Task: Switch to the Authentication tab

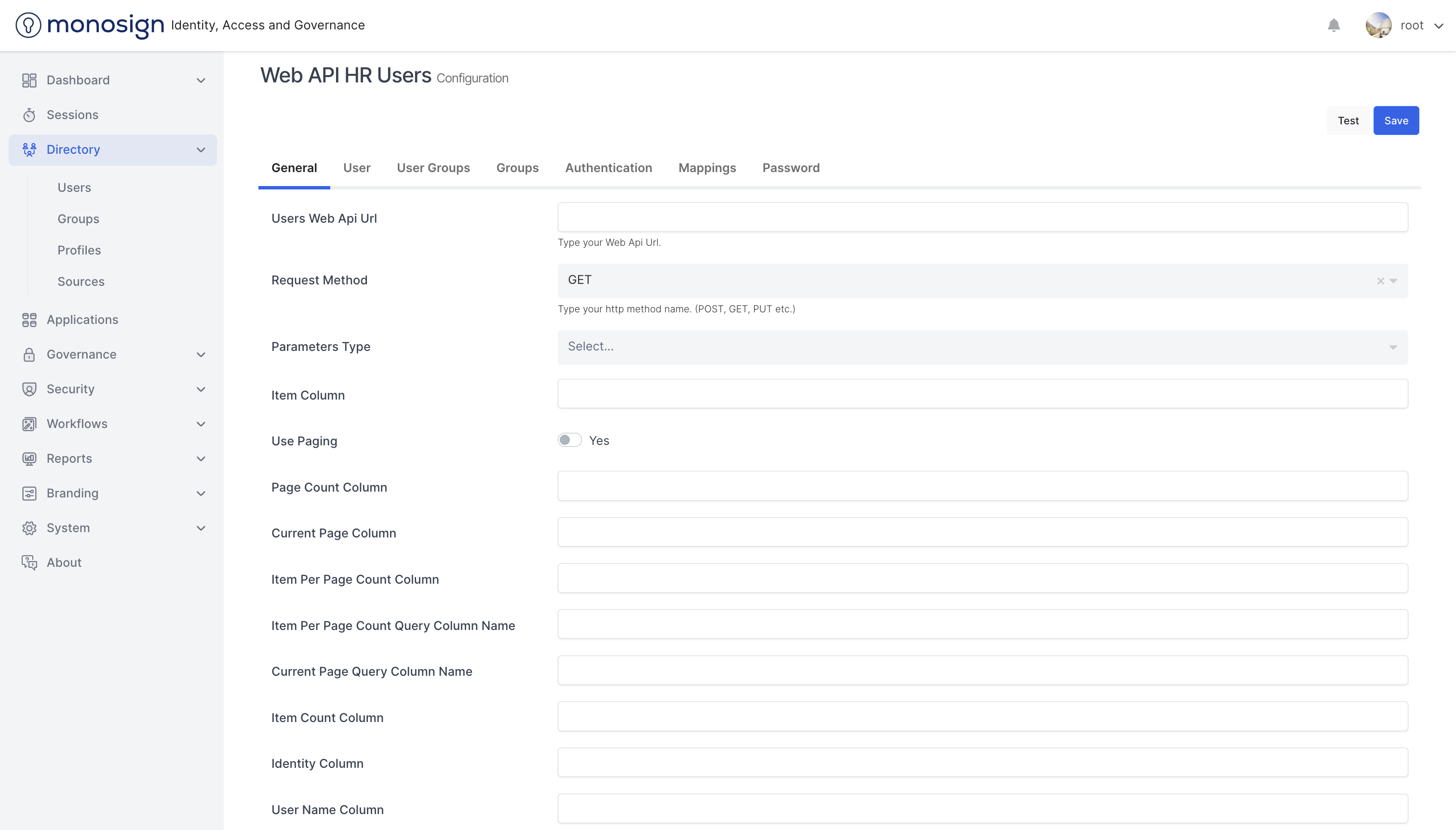Action: coord(608,168)
